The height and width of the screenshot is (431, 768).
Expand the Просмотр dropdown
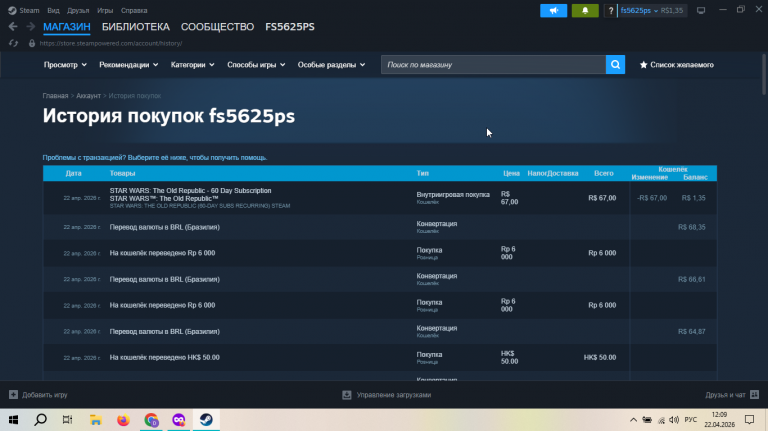point(65,65)
